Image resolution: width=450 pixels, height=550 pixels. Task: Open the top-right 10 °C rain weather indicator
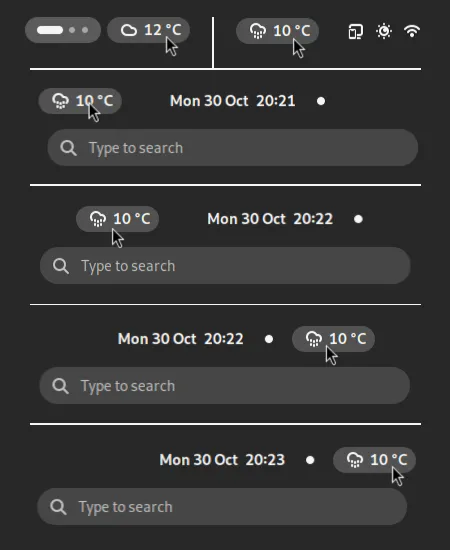(277, 31)
